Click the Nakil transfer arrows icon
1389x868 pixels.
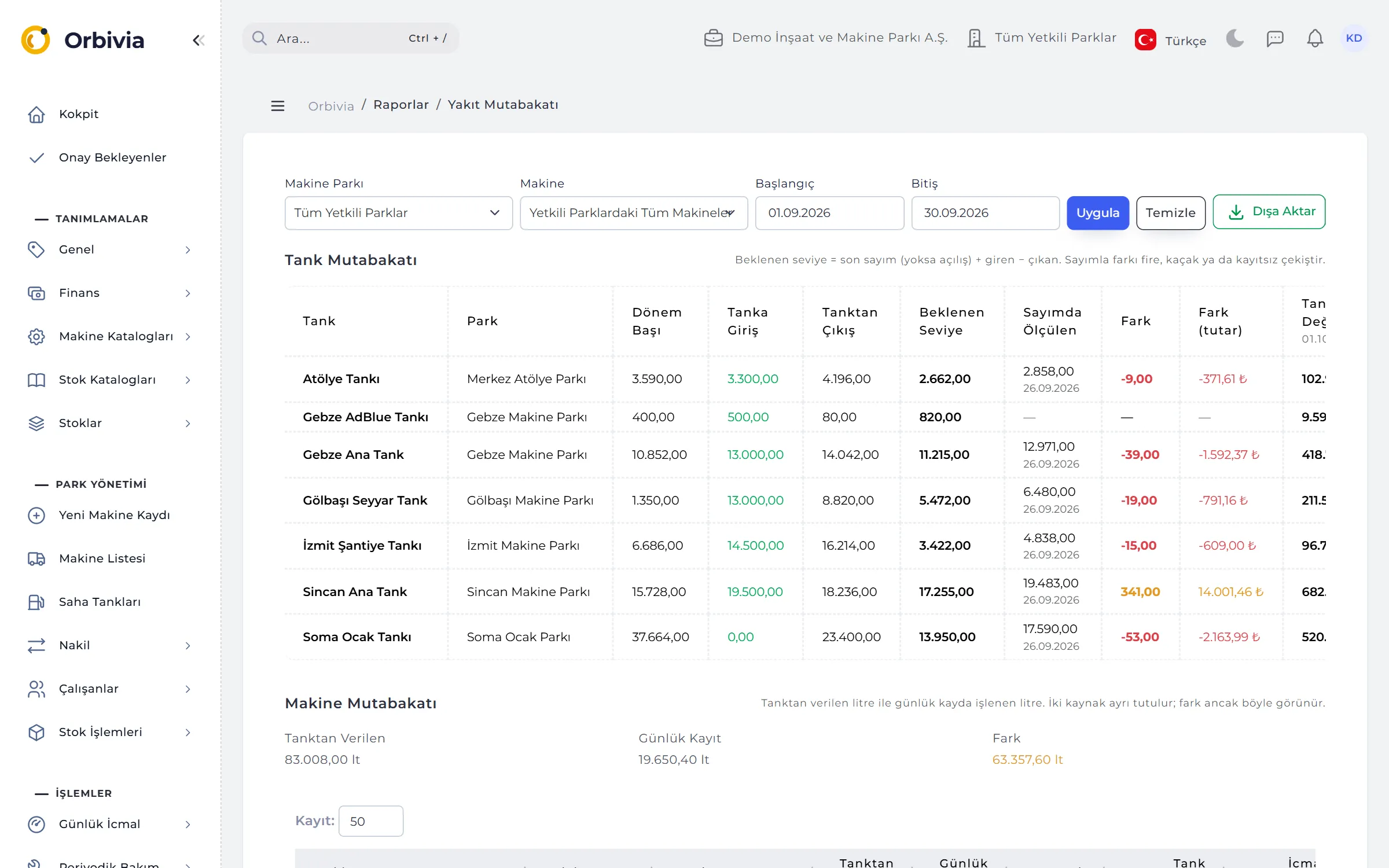(36, 645)
